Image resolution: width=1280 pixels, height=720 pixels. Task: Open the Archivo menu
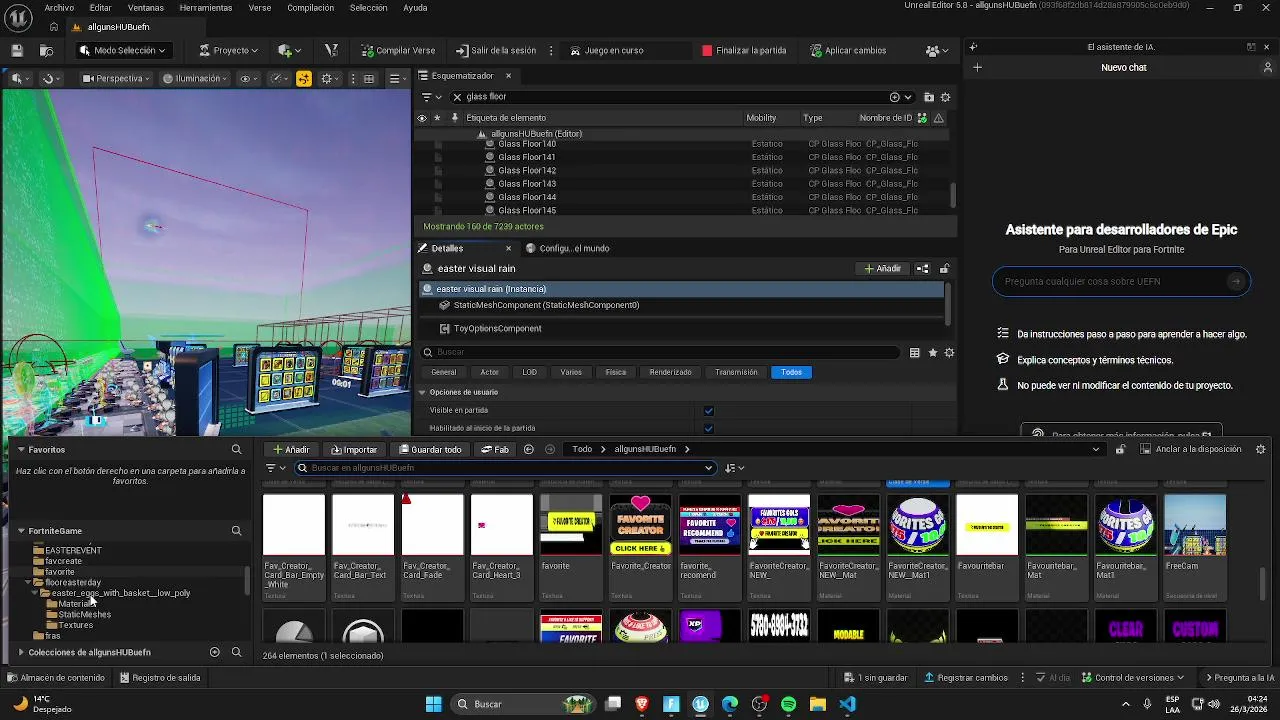point(59,7)
